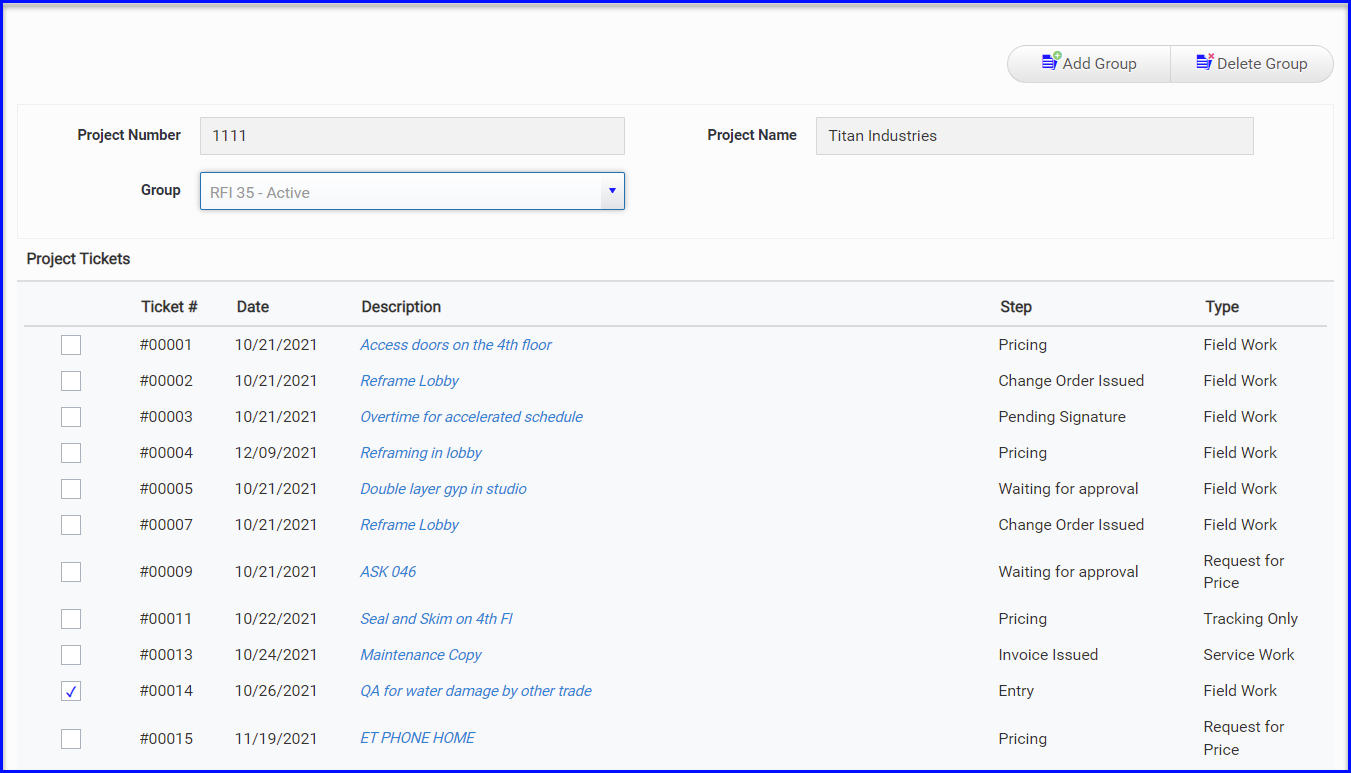This screenshot has height=773, width=1351.
Task: Open the 'ET PHONE HOME' link
Action: click(x=418, y=738)
